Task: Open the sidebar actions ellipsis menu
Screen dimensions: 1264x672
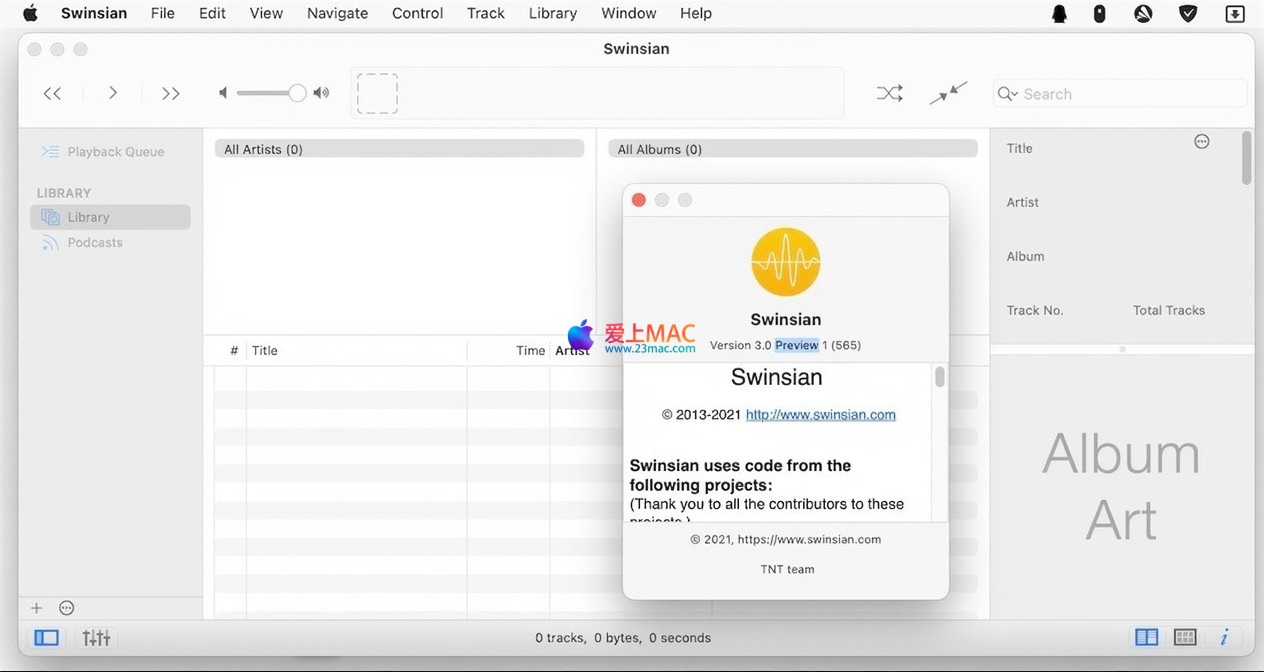Action: point(67,608)
